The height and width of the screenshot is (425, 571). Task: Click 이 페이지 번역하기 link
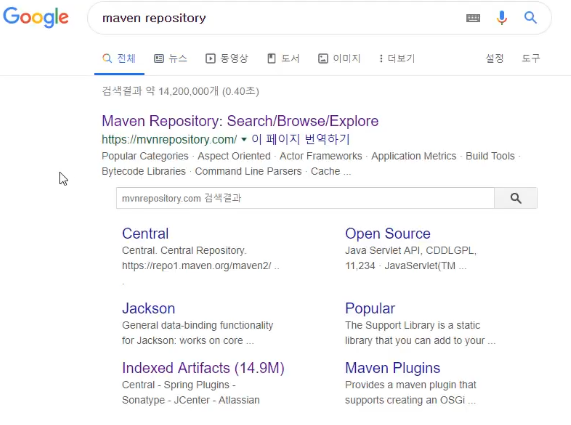[300, 139]
